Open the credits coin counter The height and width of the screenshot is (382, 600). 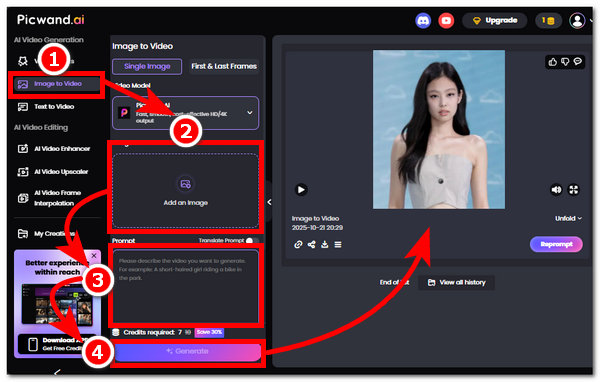pos(548,20)
